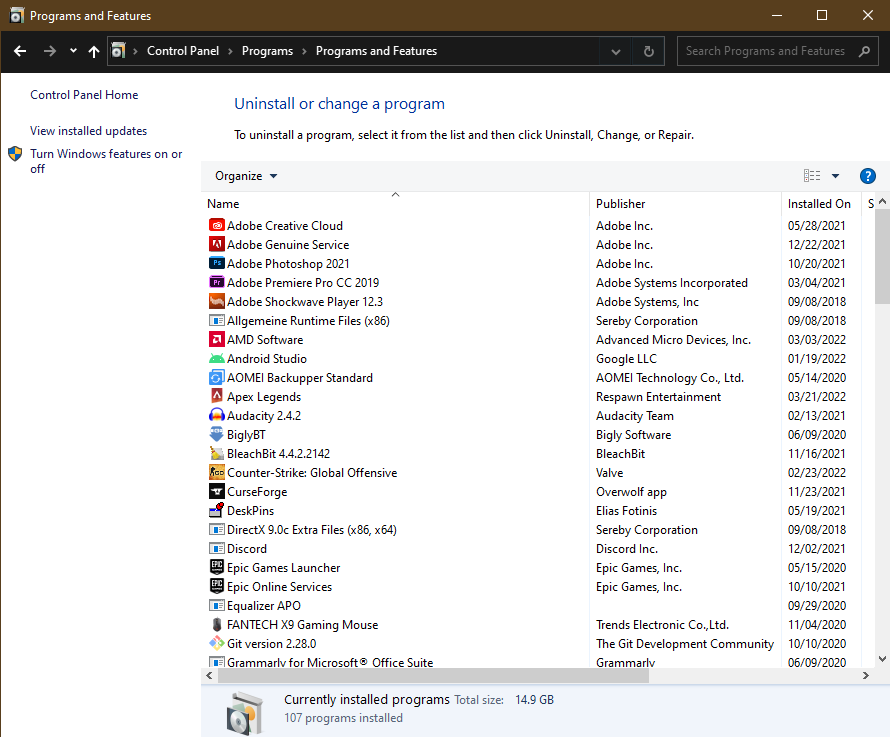Open the view options dropdown arrow
Viewport: 890px width, 737px height.
tap(836, 176)
